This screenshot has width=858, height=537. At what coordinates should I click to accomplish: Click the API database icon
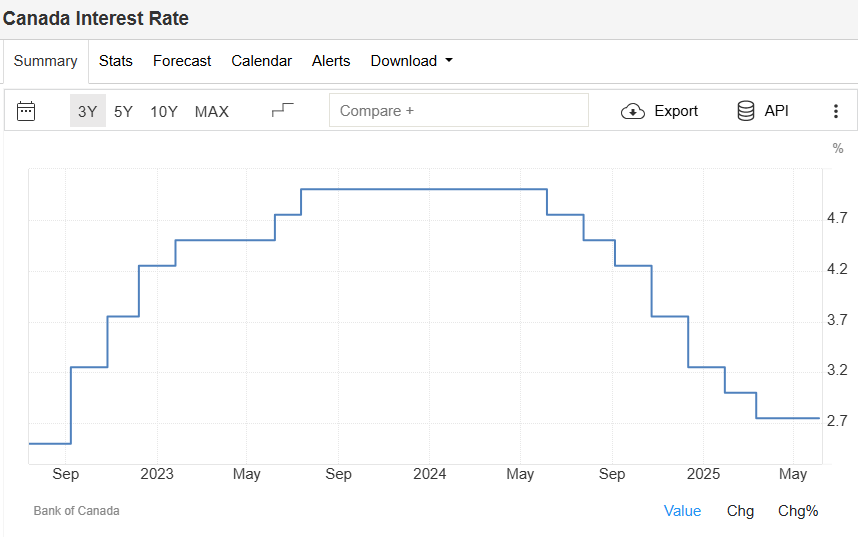746,111
